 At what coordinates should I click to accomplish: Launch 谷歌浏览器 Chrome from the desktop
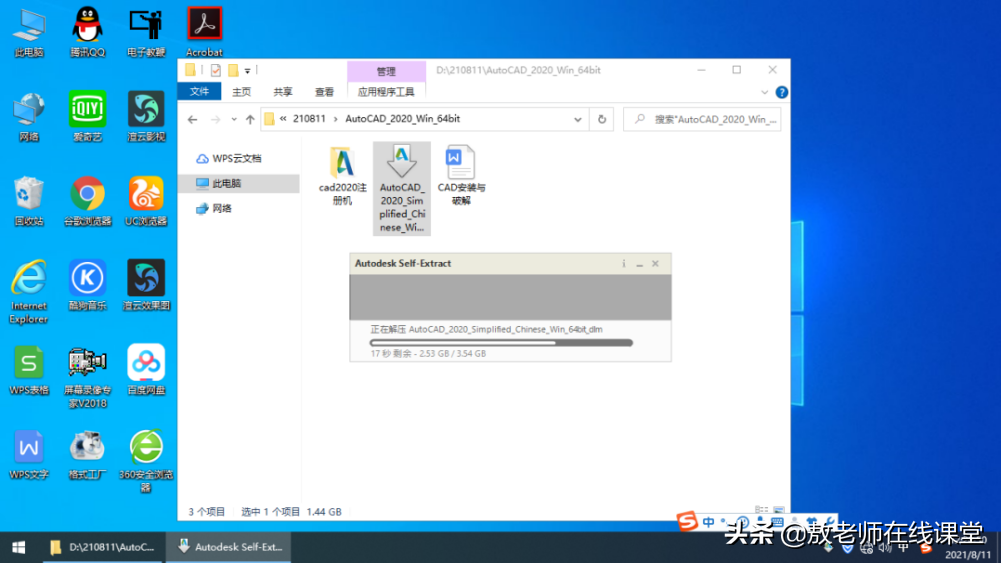pyautogui.click(x=87, y=202)
